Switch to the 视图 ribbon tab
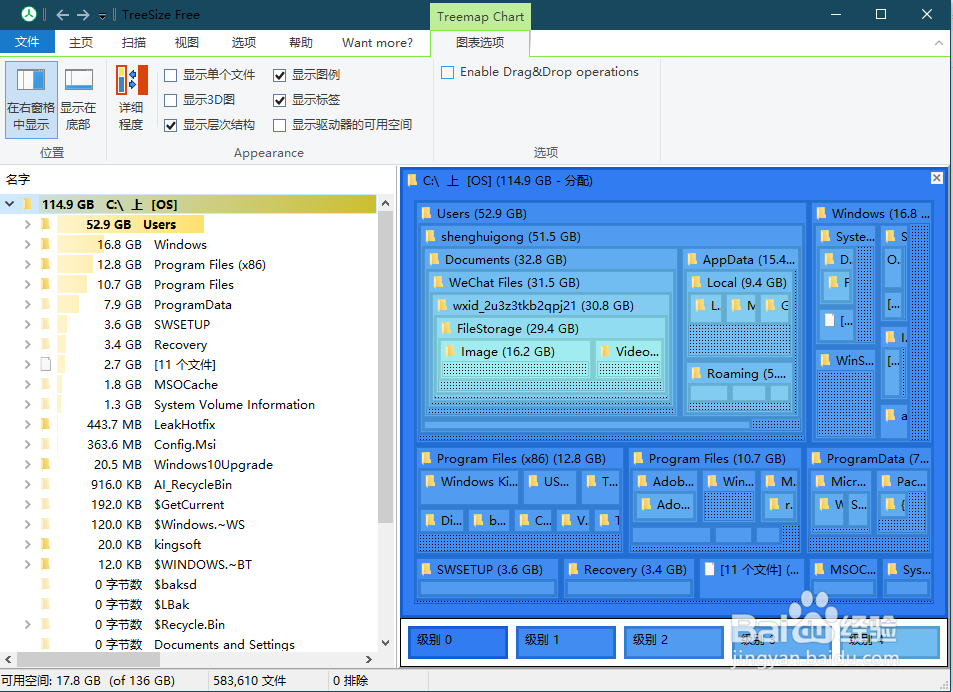Image resolution: width=953 pixels, height=692 pixels. coord(187,43)
